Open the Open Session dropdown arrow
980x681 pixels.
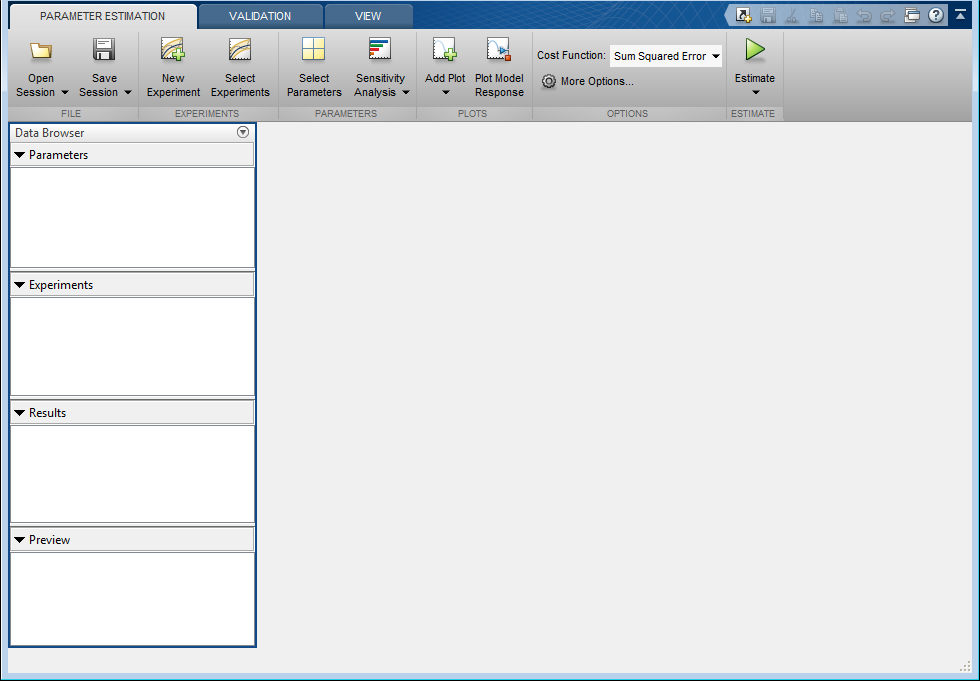64,92
